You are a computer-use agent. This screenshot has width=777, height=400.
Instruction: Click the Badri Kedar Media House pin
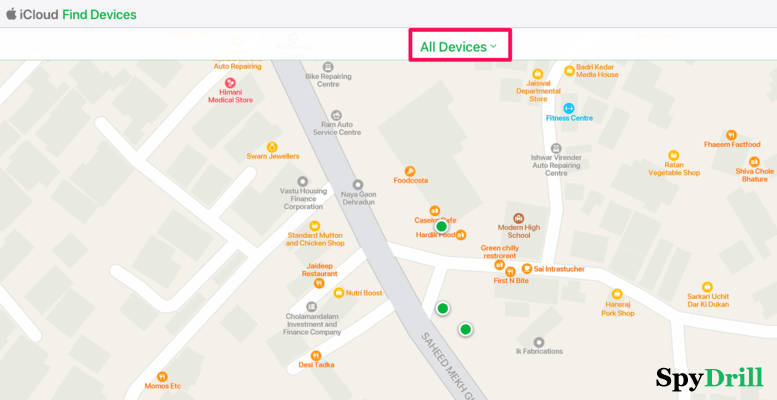(569, 71)
